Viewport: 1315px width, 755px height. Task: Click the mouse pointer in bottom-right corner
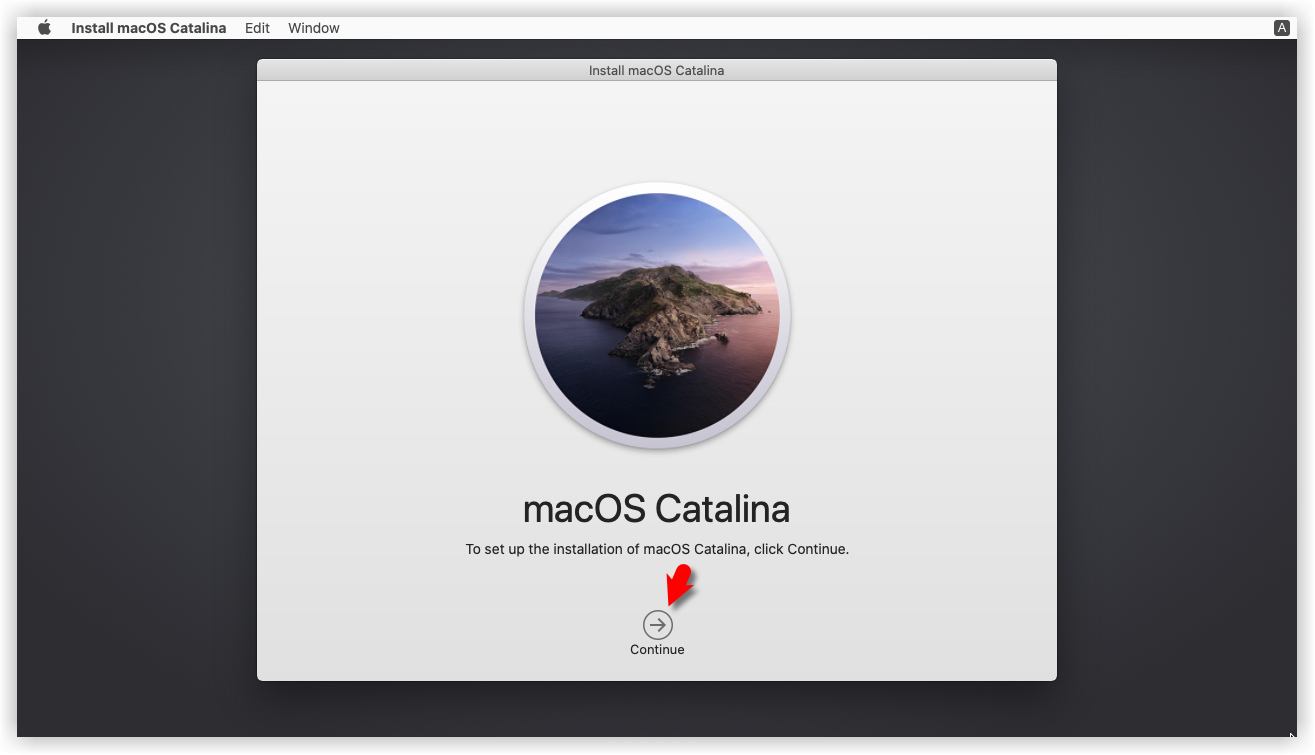(1292, 737)
